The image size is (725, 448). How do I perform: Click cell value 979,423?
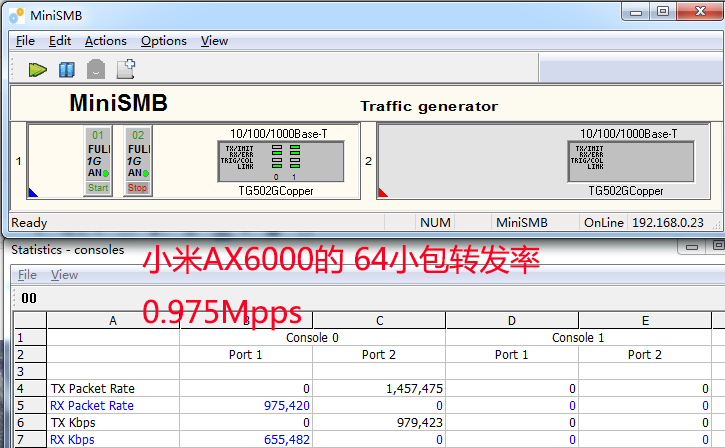pyautogui.click(x=420, y=423)
